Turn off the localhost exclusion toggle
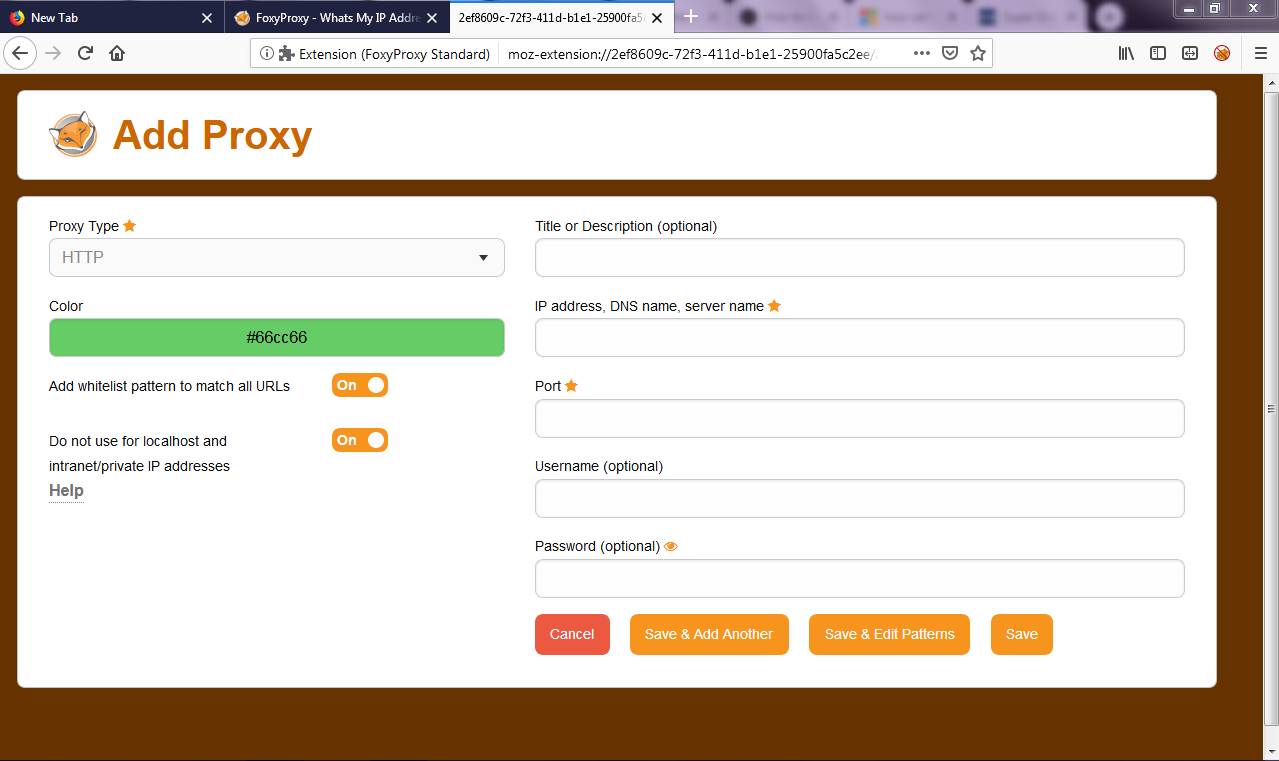This screenshot has width=1279, height=761. 359,440
